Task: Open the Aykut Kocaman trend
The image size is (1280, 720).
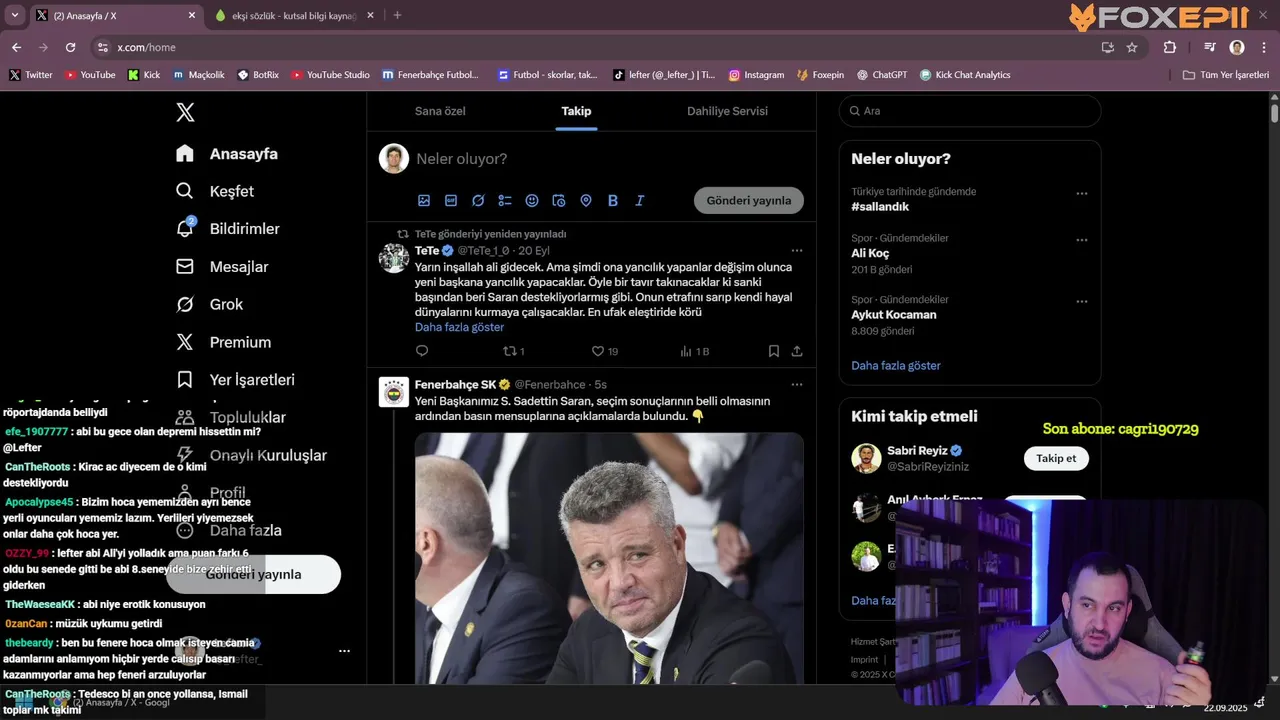Action: click(894, 315)
